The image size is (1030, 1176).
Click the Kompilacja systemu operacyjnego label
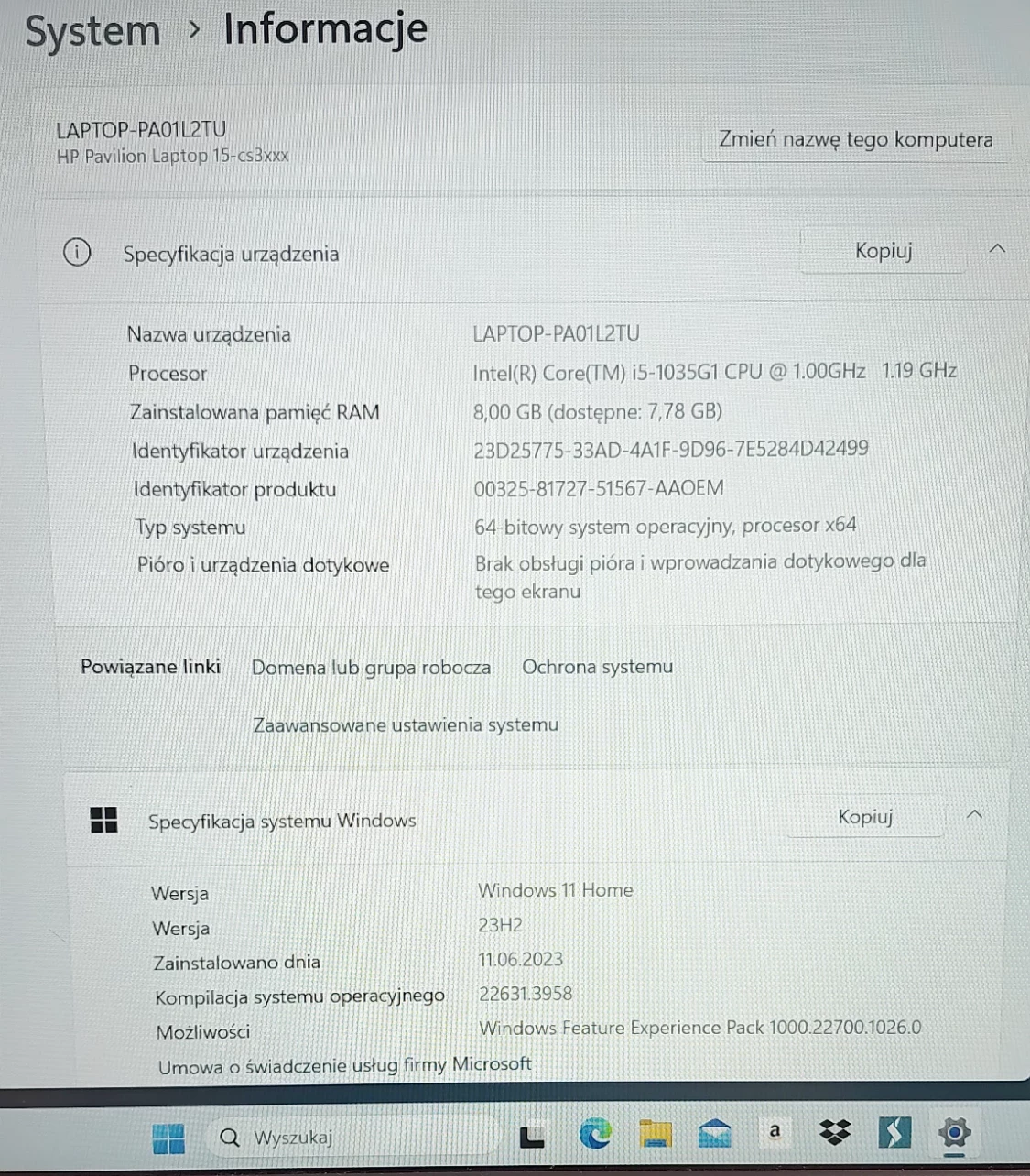[x=300, y=997]
